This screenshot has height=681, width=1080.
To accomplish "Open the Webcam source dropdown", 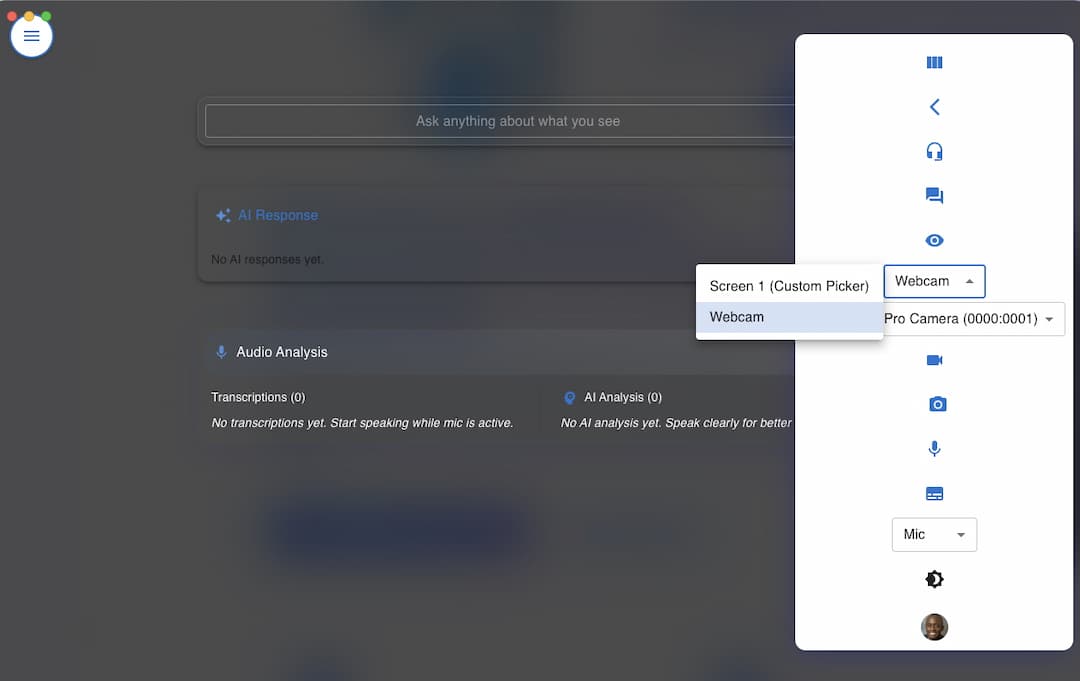I will click(x=934, y=281).
